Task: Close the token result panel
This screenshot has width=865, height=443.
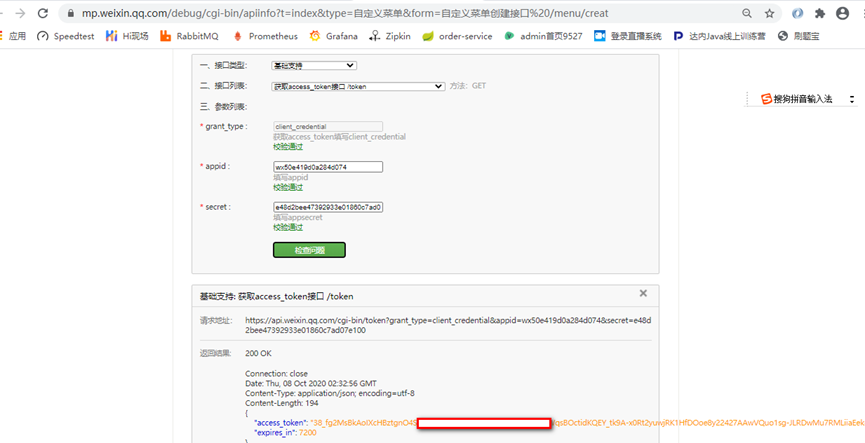Action: pyautogui.click(x=643, y=293)
